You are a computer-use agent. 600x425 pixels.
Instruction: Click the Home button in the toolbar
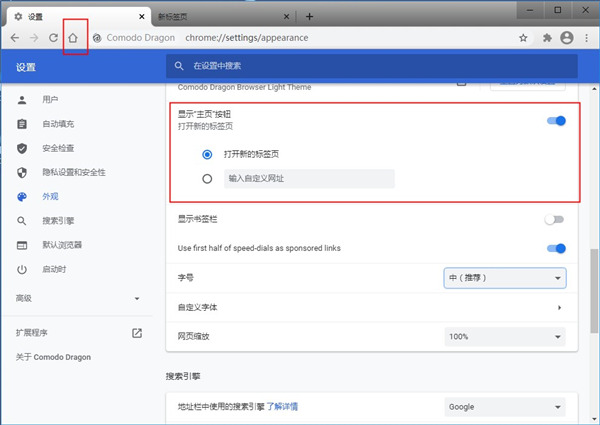73,38
